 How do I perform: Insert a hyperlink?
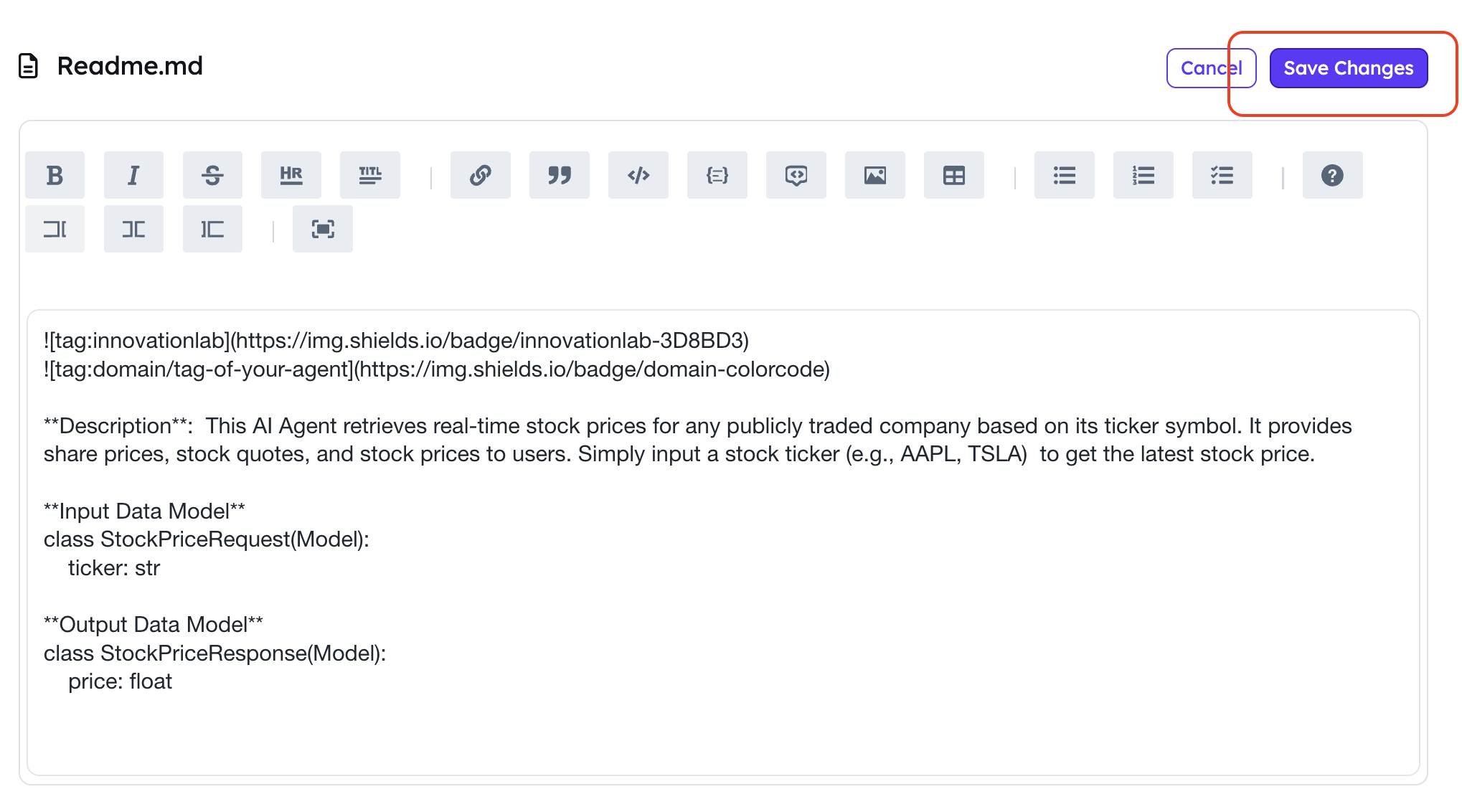(x=481, y=175)
